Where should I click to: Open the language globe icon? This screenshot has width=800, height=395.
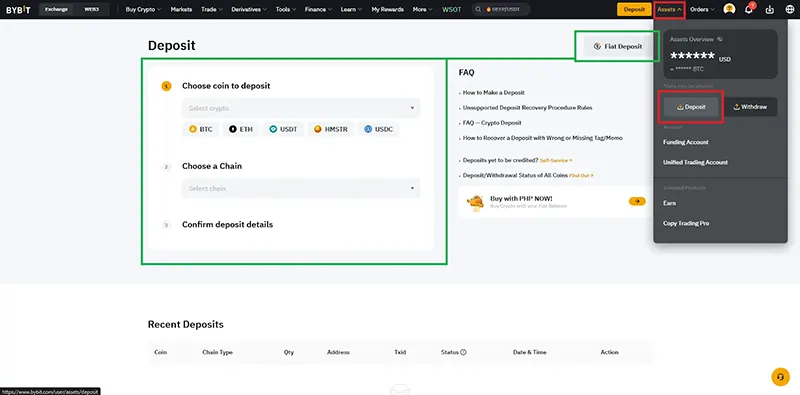(790, 9)
